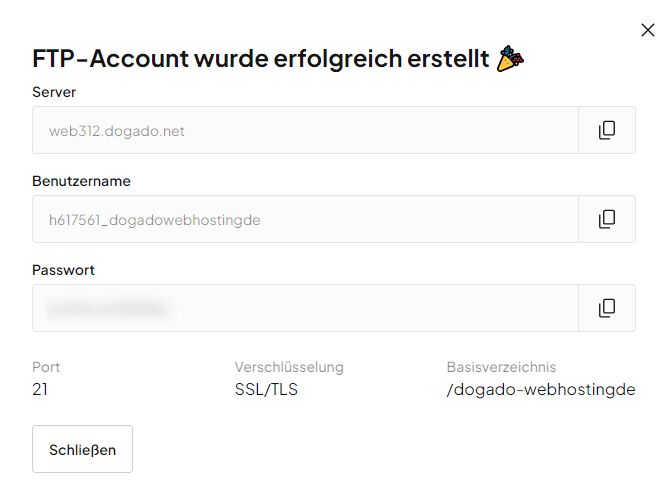Click the Benutzername label
The height and width of the screenshot is (497, 670).
click(x=81, y=181)
